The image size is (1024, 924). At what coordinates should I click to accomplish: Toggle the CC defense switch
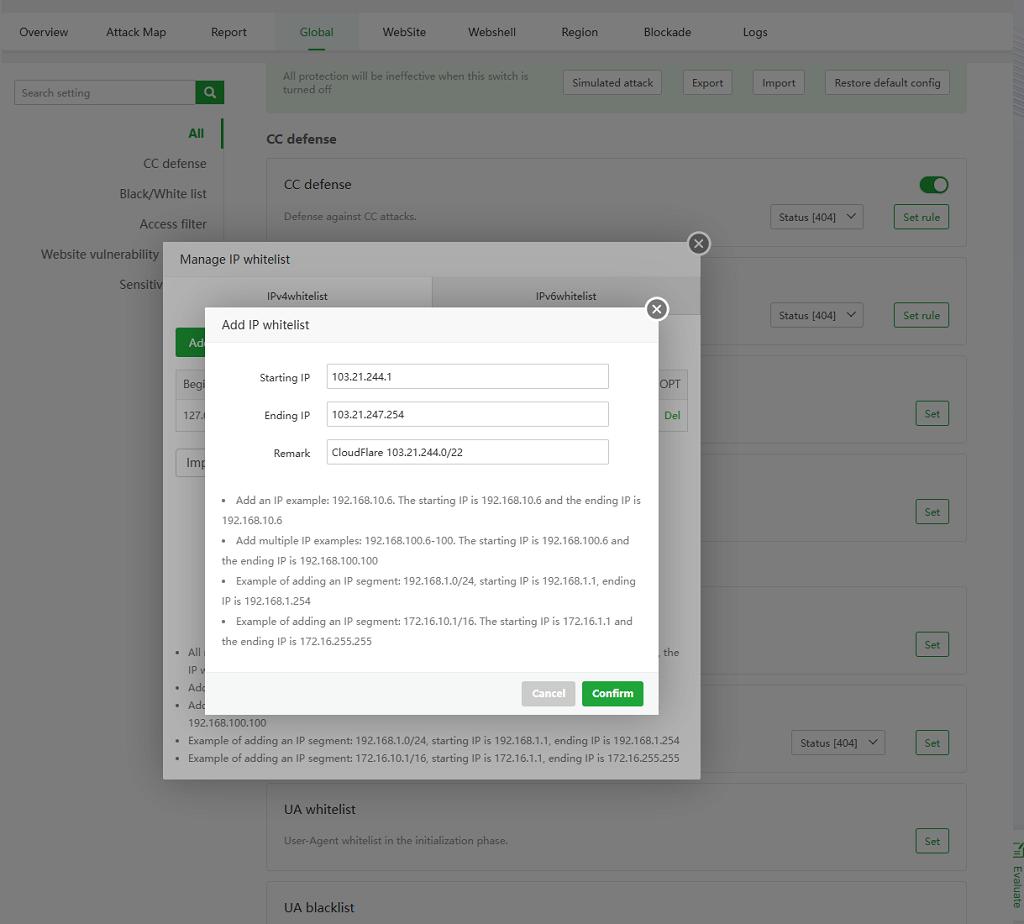coord(934,185)
